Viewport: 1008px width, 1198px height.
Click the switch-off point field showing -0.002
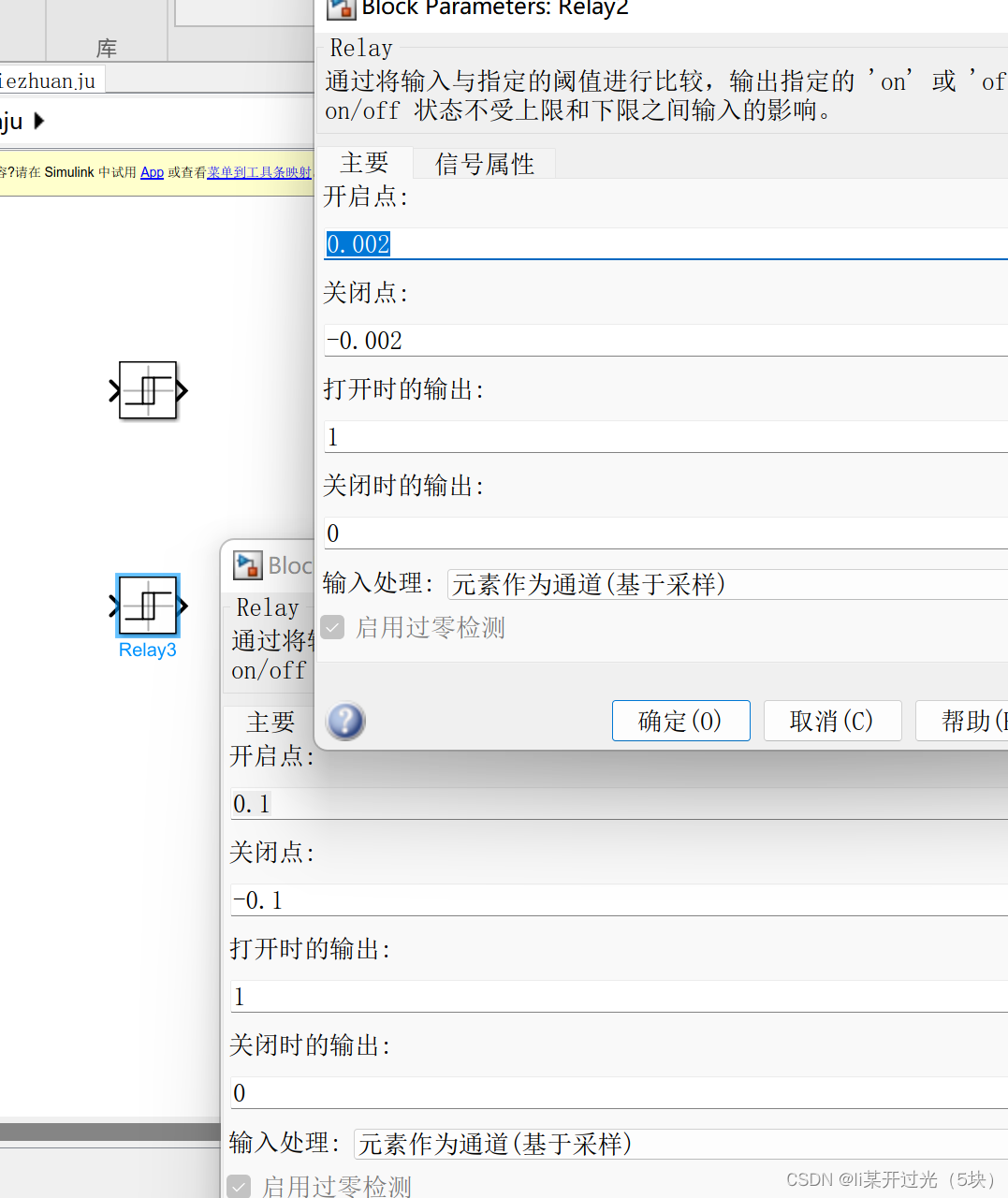(665, 341)
